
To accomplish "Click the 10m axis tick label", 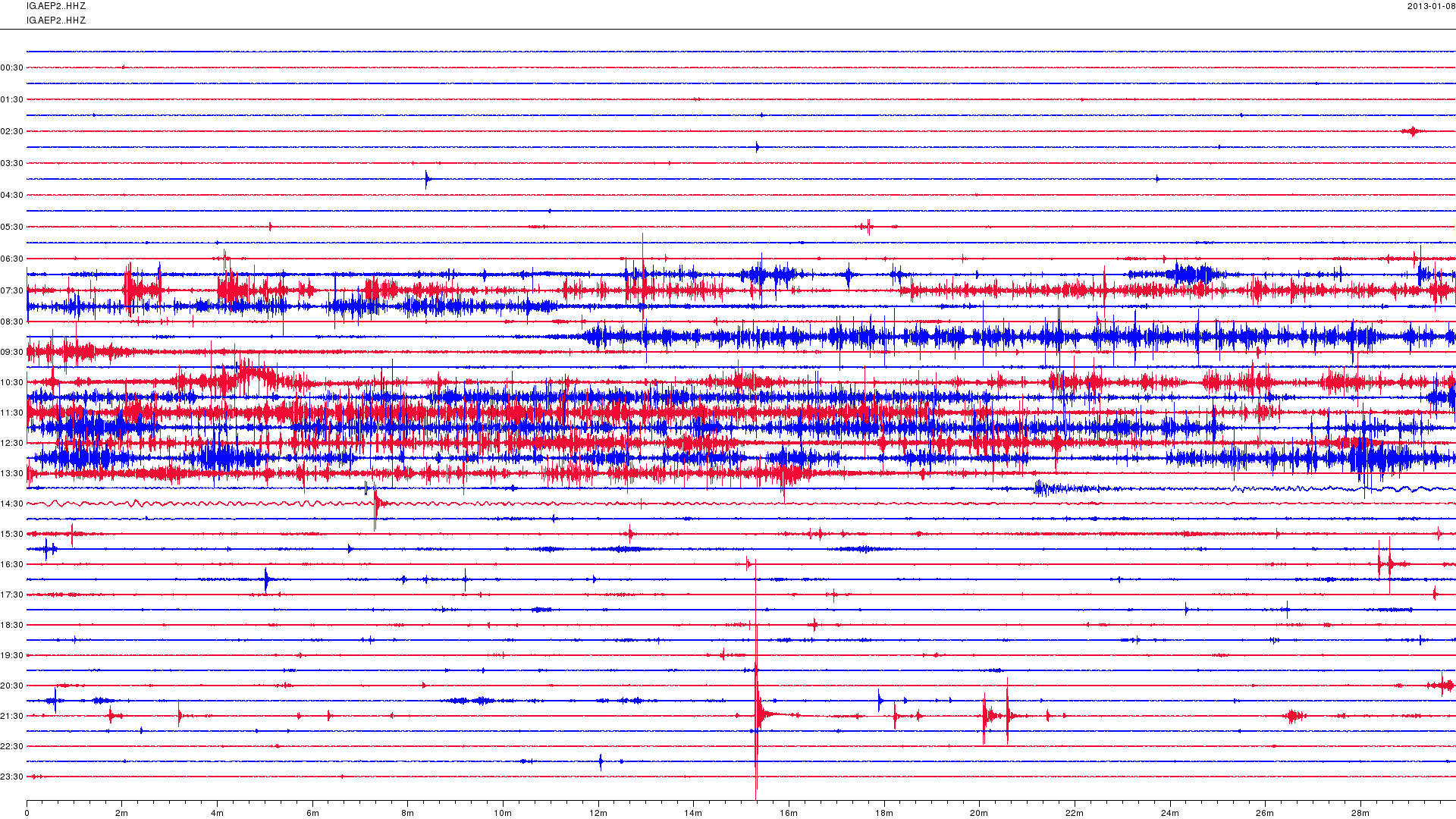I will coord(503,813).
